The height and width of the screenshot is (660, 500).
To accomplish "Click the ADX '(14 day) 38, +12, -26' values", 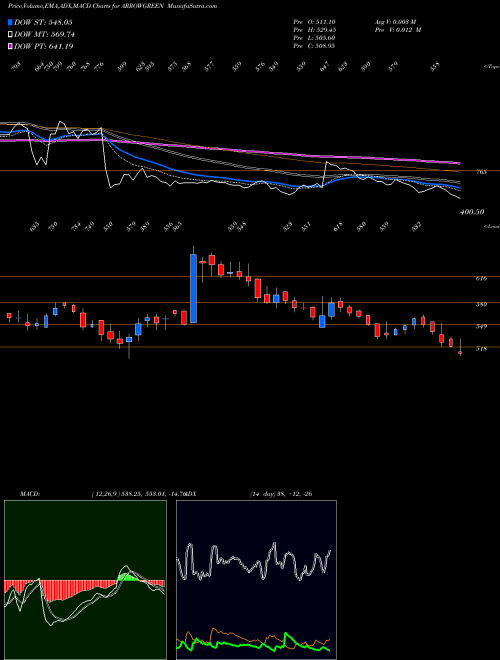I will click(x=281, y=494).
